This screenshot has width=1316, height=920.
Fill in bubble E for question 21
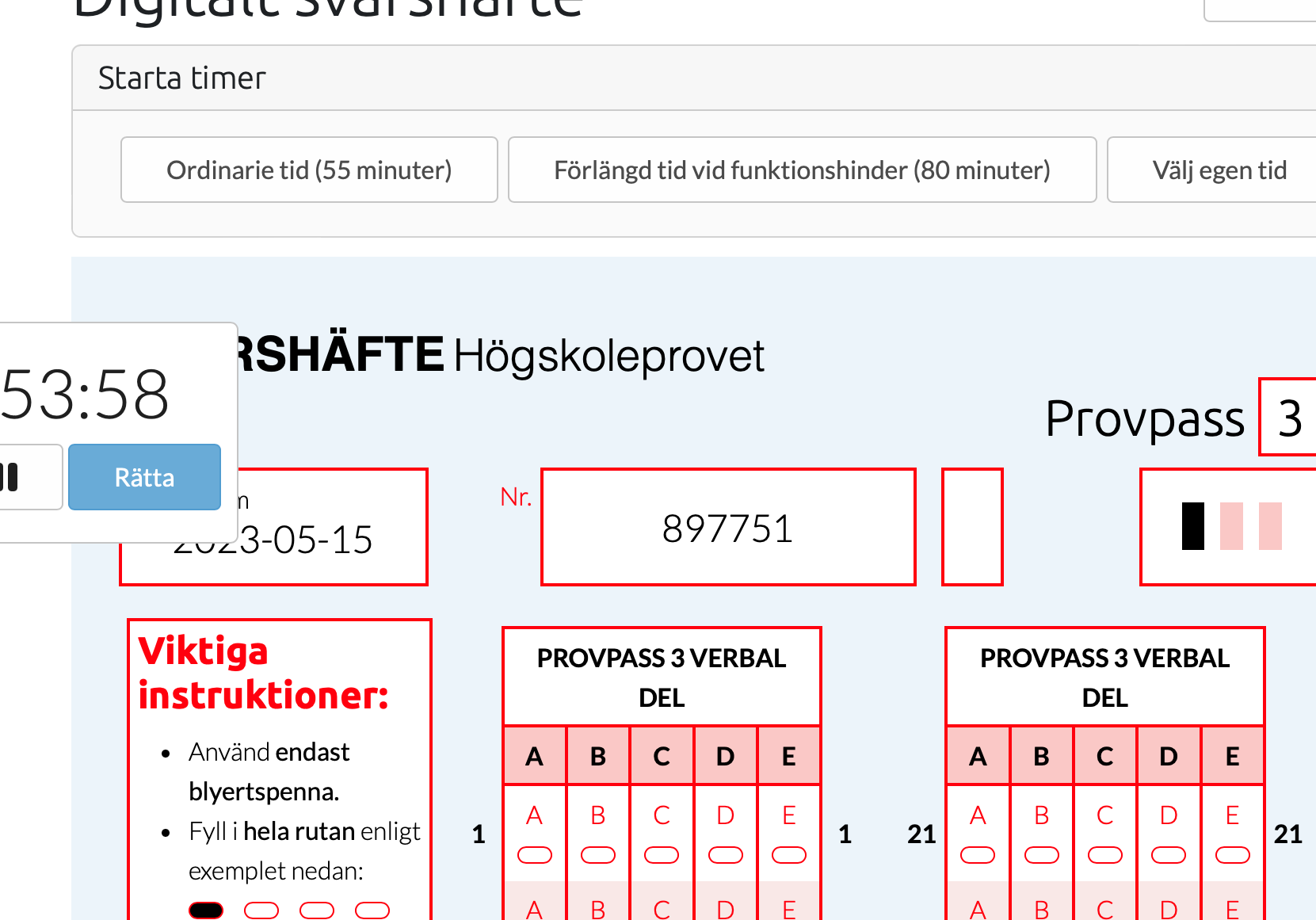pyautogui.click(x=1233, y=855)
